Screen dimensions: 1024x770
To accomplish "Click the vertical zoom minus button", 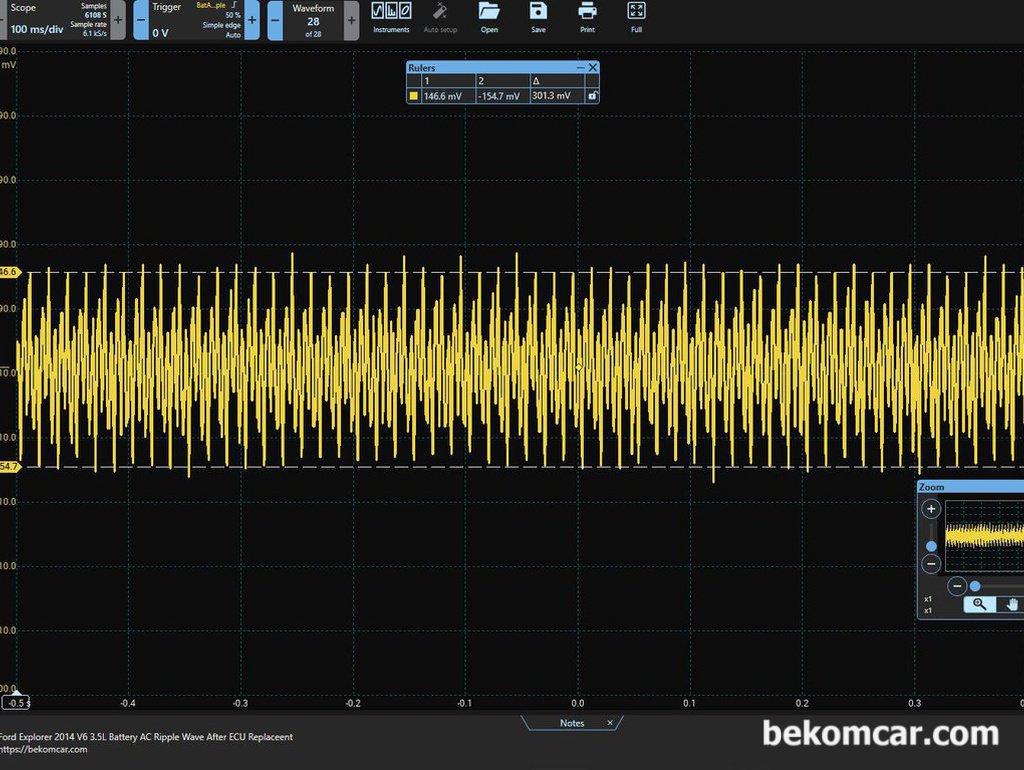I will pos(931,564).
